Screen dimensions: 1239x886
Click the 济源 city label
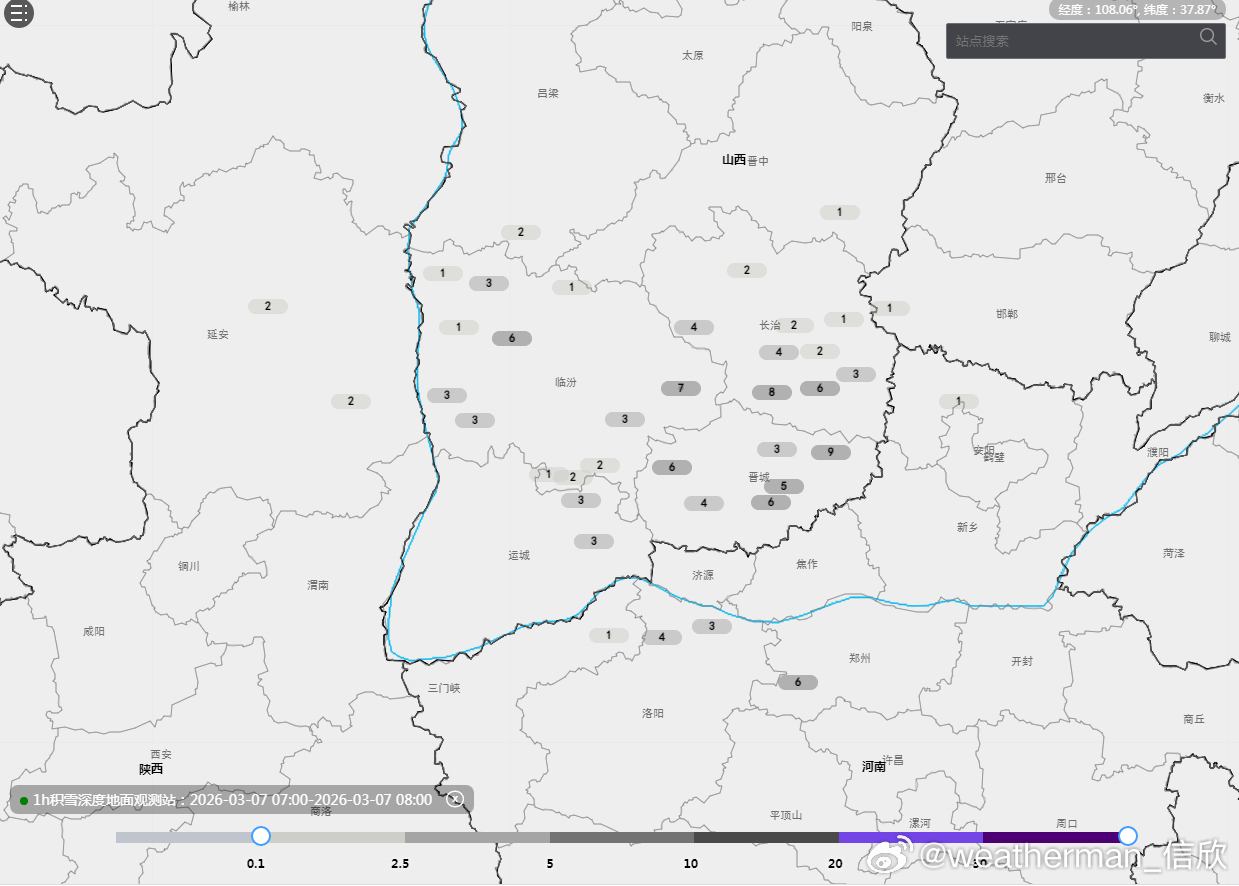(703, 575)
